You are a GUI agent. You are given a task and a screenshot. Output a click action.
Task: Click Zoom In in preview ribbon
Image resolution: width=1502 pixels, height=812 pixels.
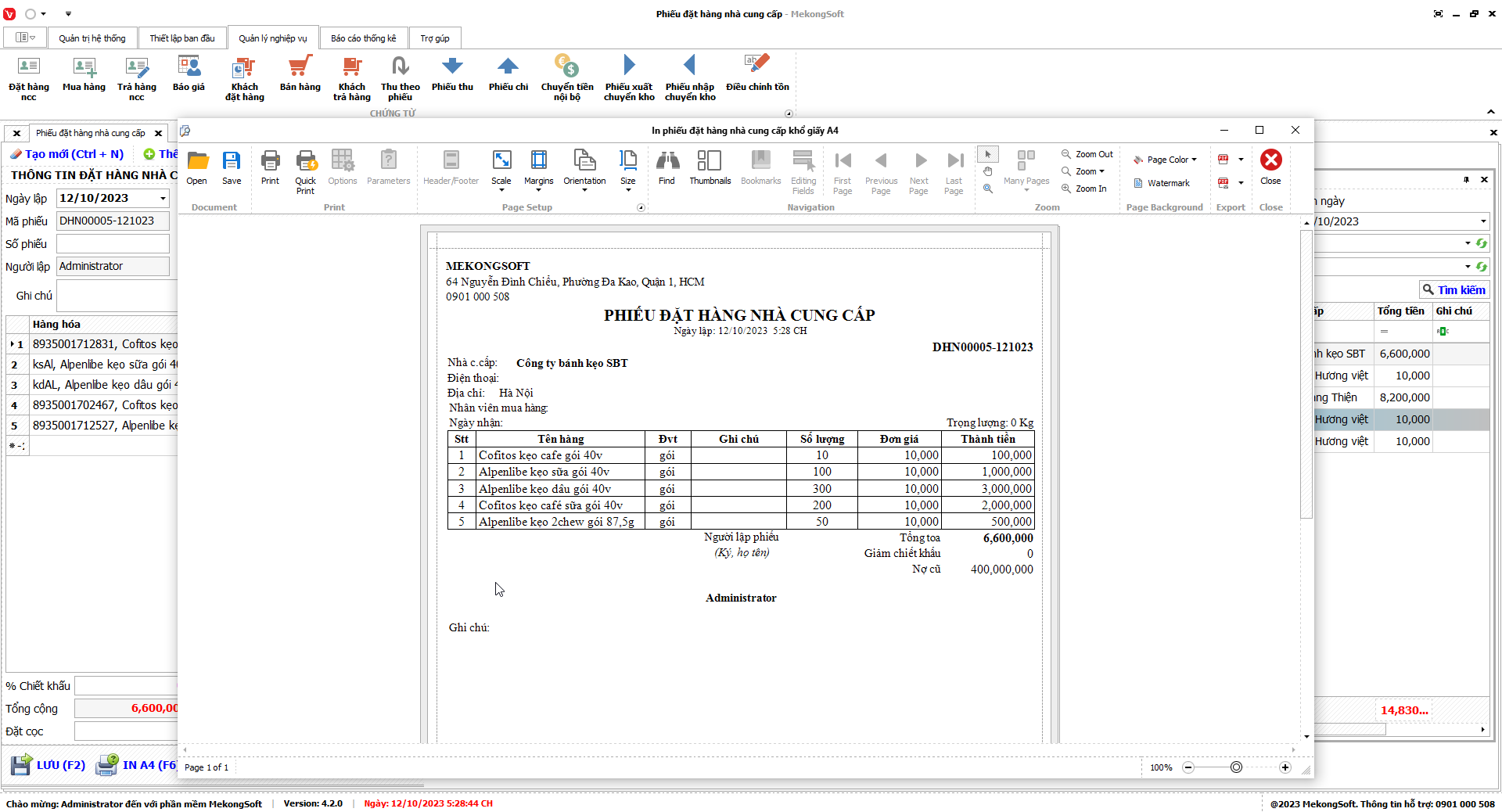pyautogui.click(x=1083, y=189)
